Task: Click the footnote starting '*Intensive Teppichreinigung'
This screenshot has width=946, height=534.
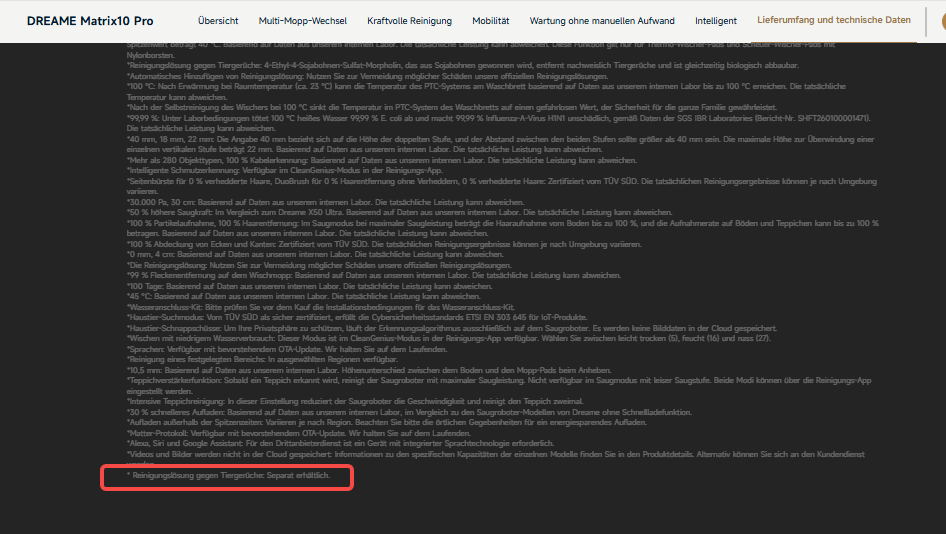Action: 355,401
